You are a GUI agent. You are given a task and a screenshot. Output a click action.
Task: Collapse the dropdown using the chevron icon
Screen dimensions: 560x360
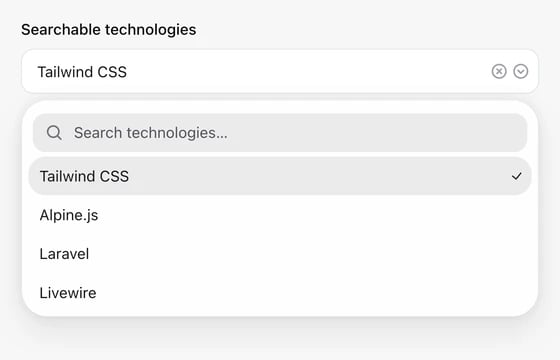click(521, 71)
